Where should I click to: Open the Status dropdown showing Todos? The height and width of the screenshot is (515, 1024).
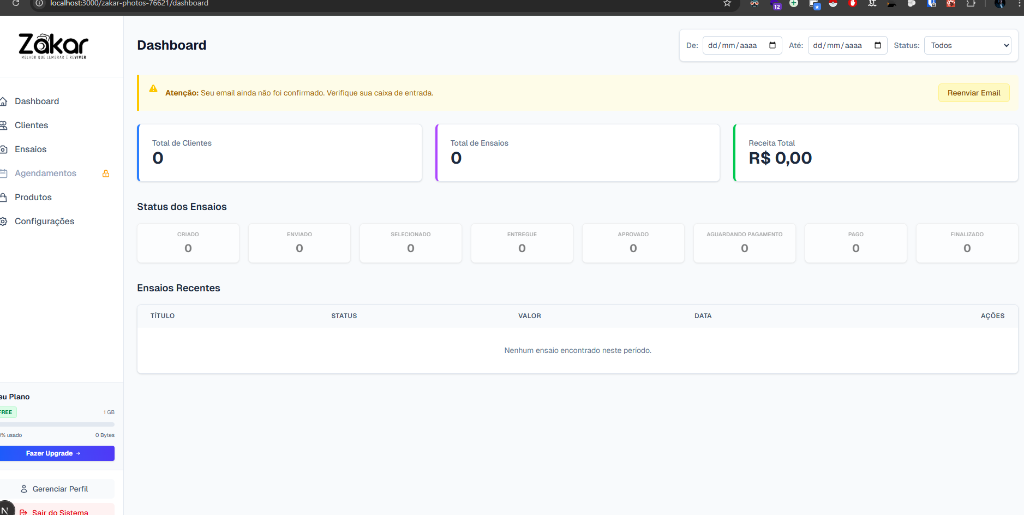point(967,45)
